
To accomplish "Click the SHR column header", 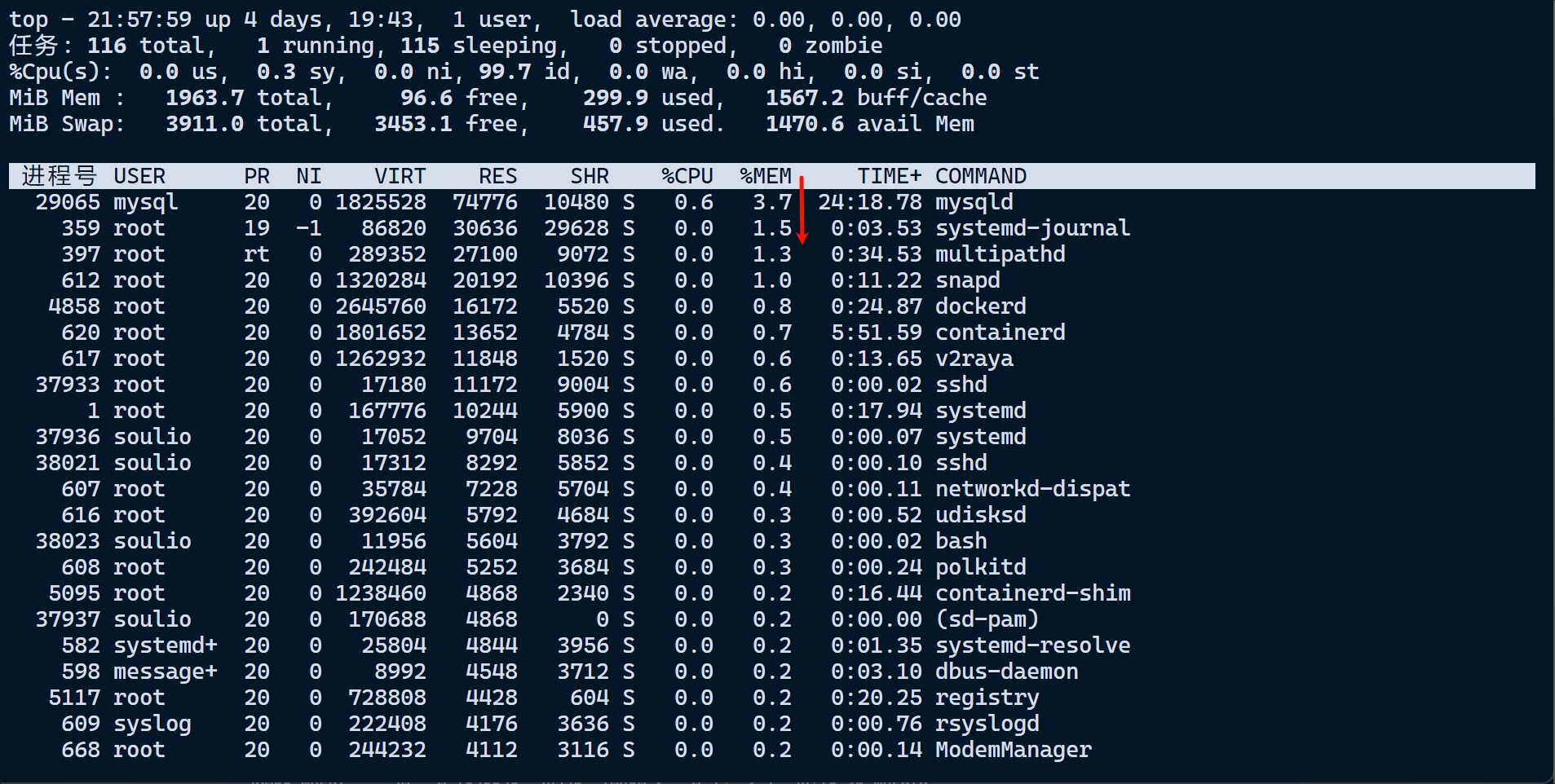I will click(589, 176).
